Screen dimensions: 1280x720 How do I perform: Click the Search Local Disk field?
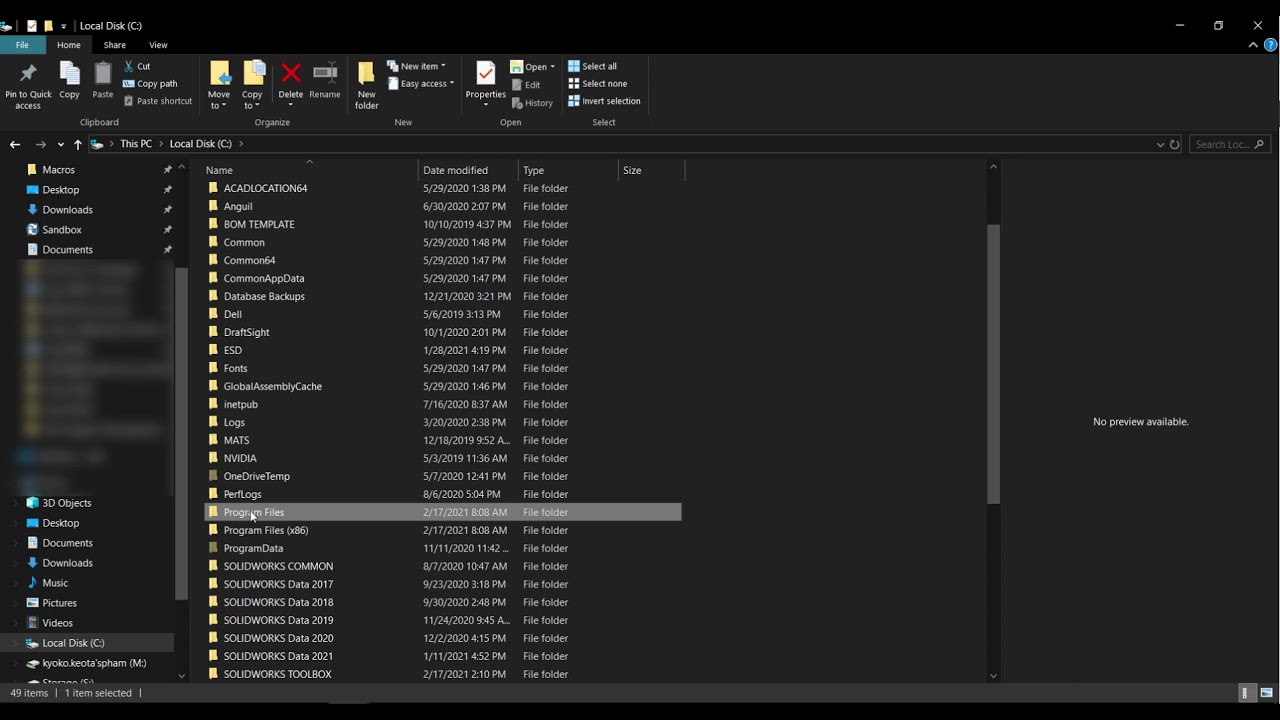click(1230, 144)
